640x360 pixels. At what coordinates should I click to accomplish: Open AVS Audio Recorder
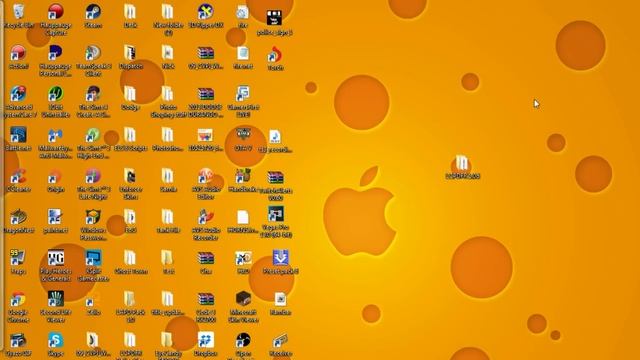click(206, 224)
